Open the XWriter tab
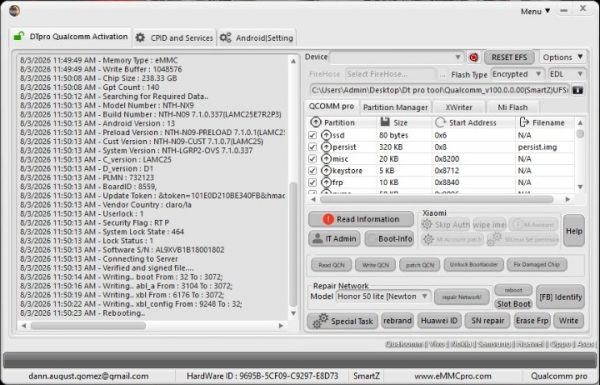 click(459, 108)
